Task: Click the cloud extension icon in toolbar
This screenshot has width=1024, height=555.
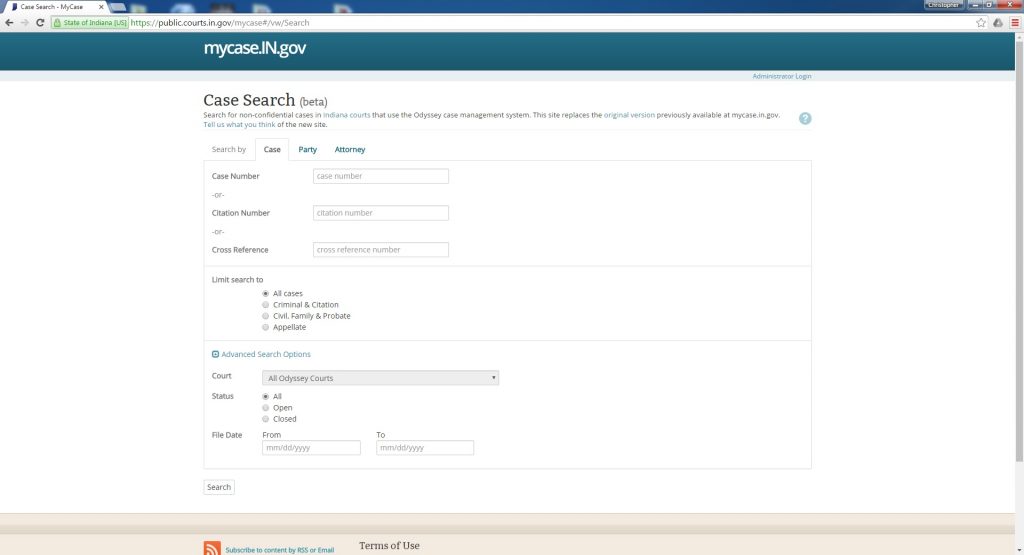Action: 997,22
